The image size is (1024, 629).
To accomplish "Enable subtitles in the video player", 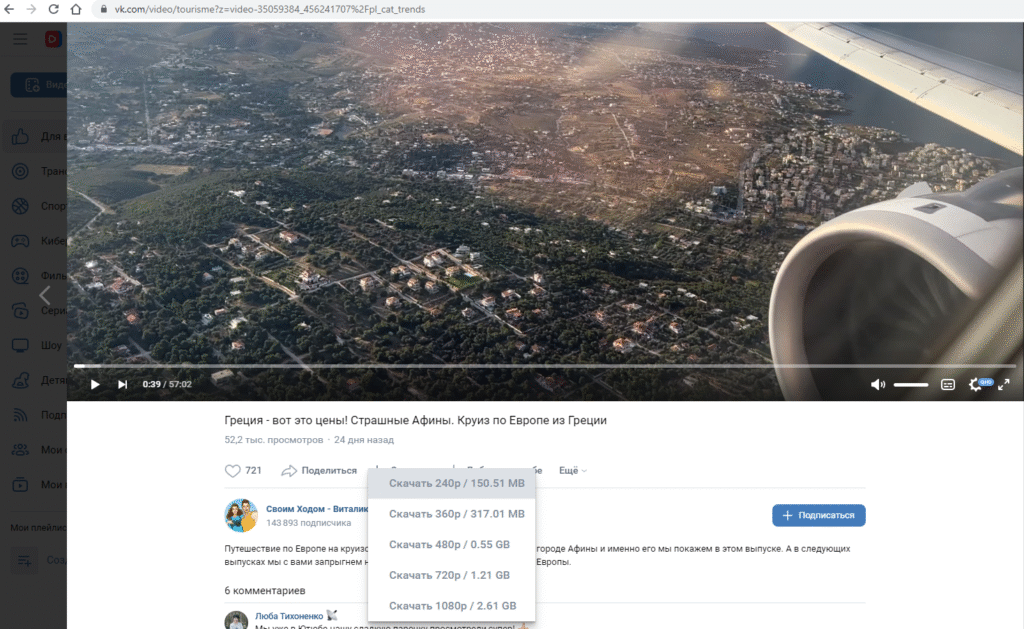I will click(x=946, y=384).
